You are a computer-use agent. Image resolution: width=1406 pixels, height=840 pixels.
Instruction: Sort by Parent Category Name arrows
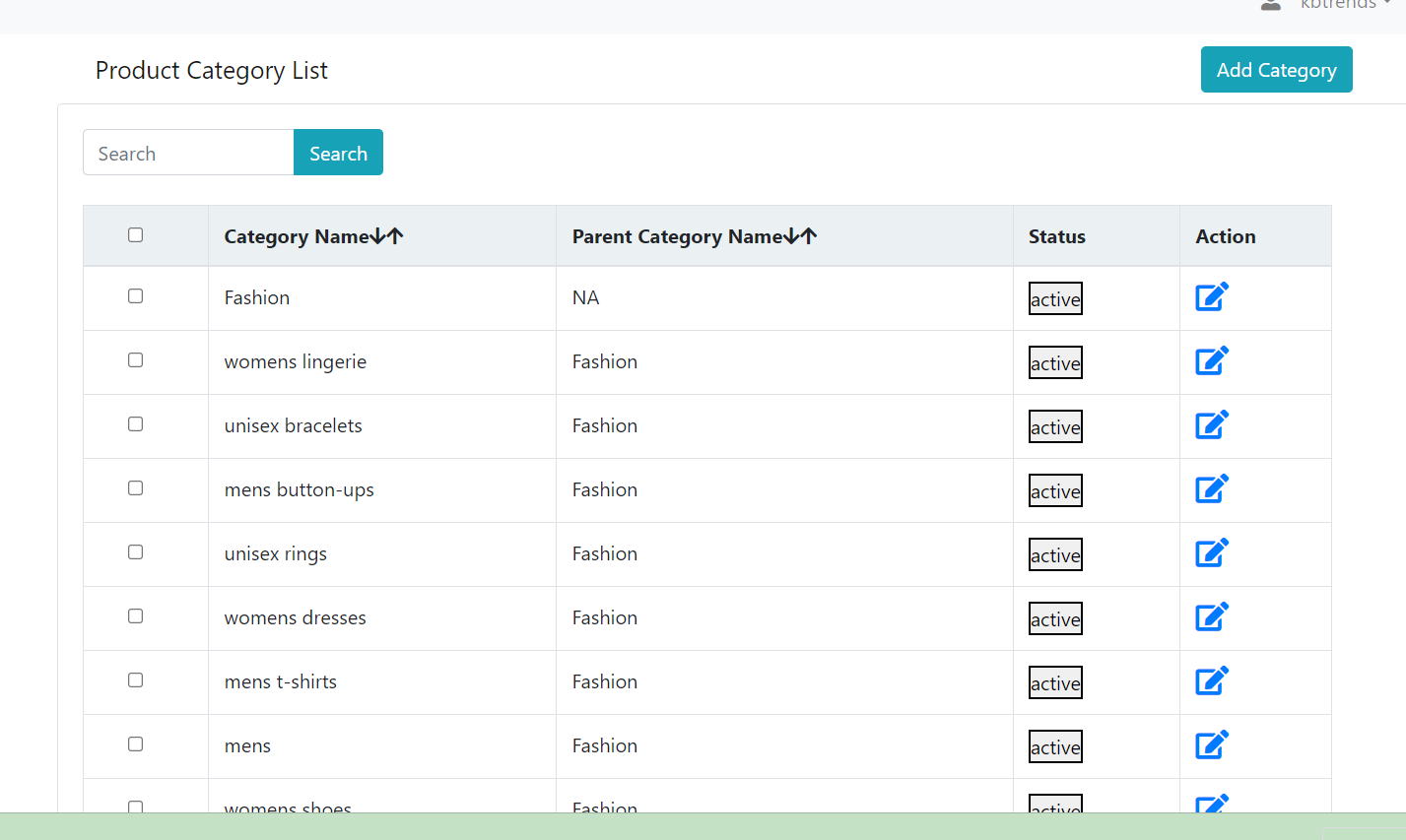point(801,236)
